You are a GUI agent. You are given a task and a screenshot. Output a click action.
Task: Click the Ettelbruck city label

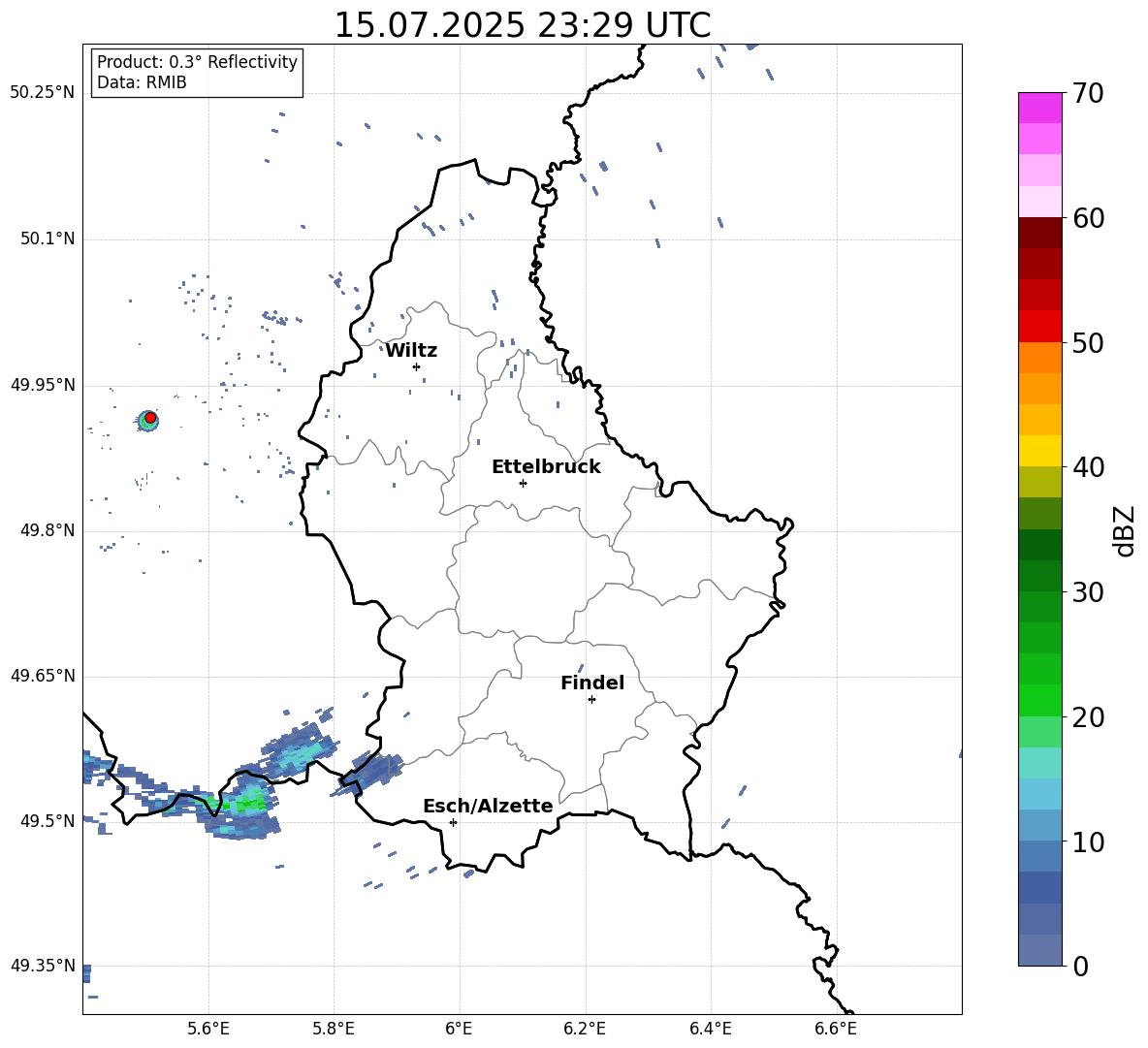(546, 467)
